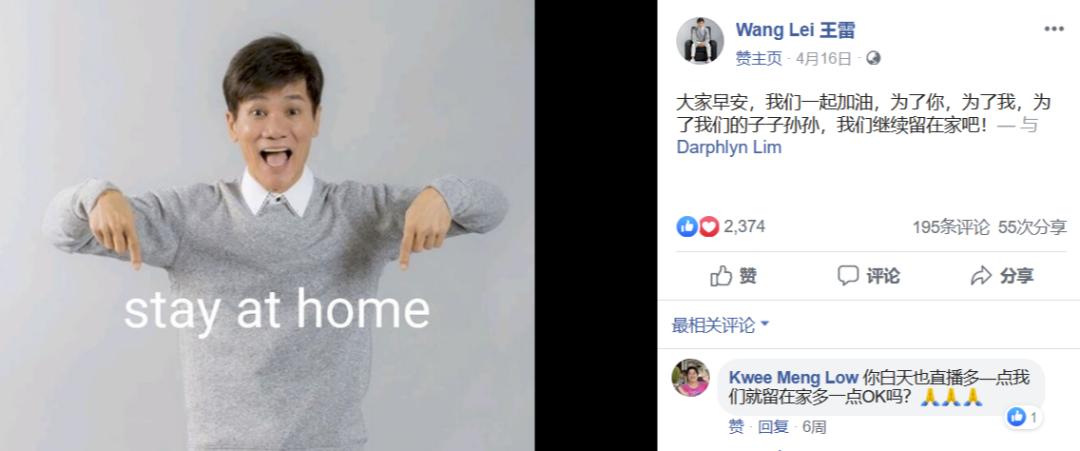The width and height of the screenshot is (1080, 451).
Task: Open the tagged Darphlyn Lim profile
Action: pos(729,147)
